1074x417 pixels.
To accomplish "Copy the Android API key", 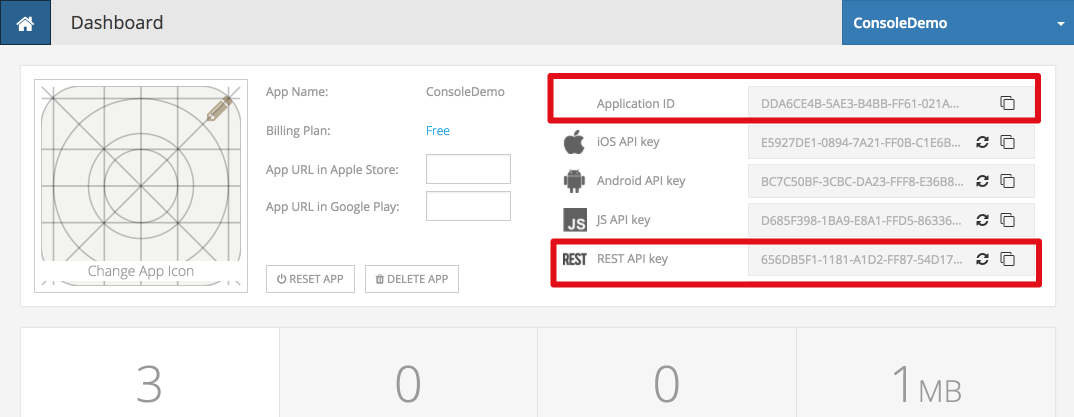I will 1007,181.
